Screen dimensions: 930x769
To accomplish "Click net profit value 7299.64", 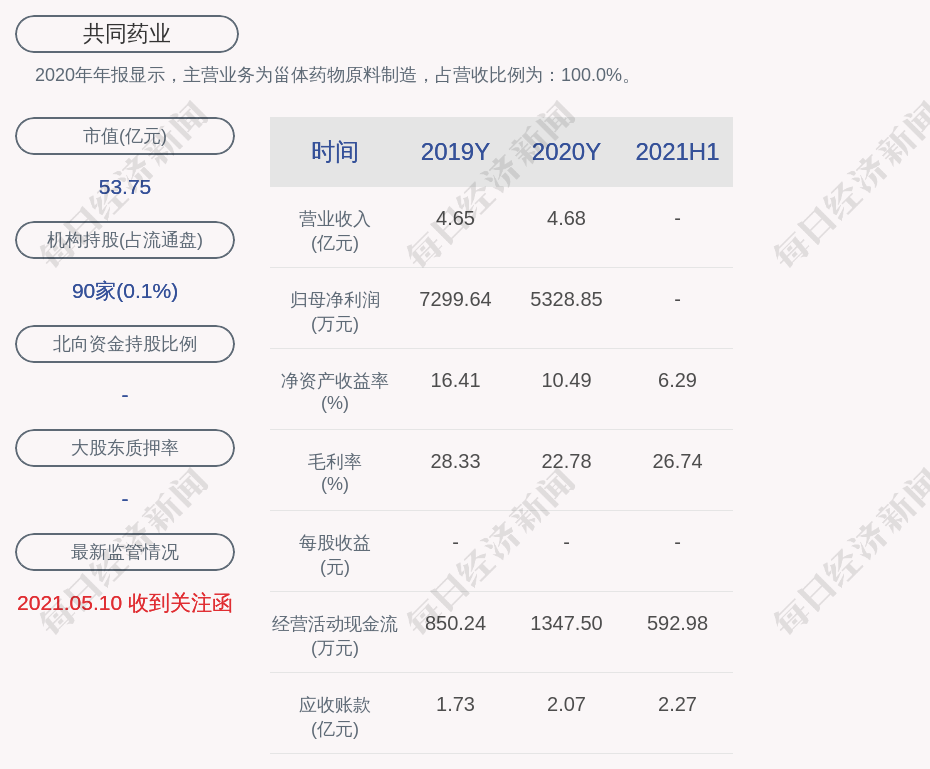I will pos(455,299).
